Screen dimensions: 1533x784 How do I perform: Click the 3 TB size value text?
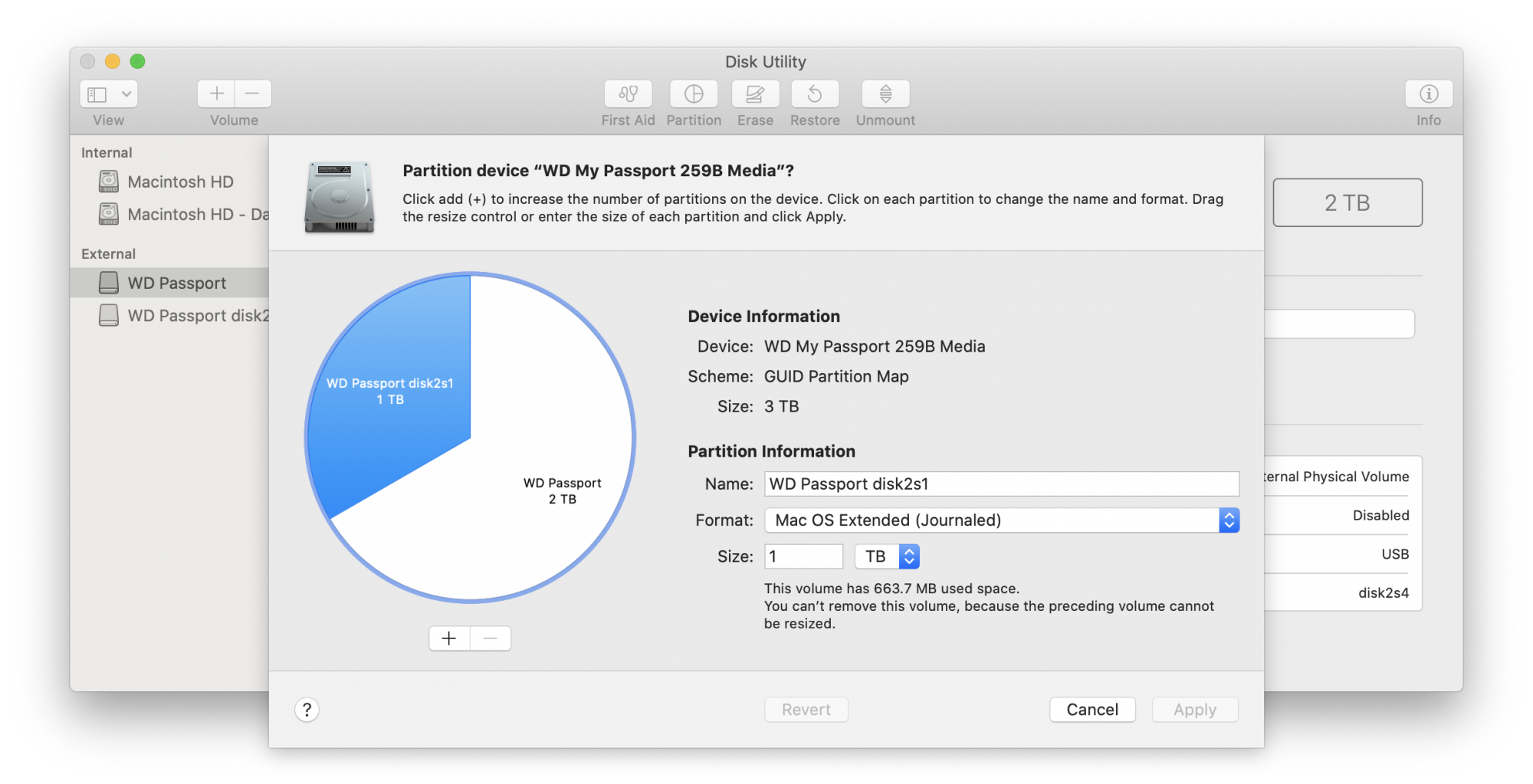tap(782, 406)
